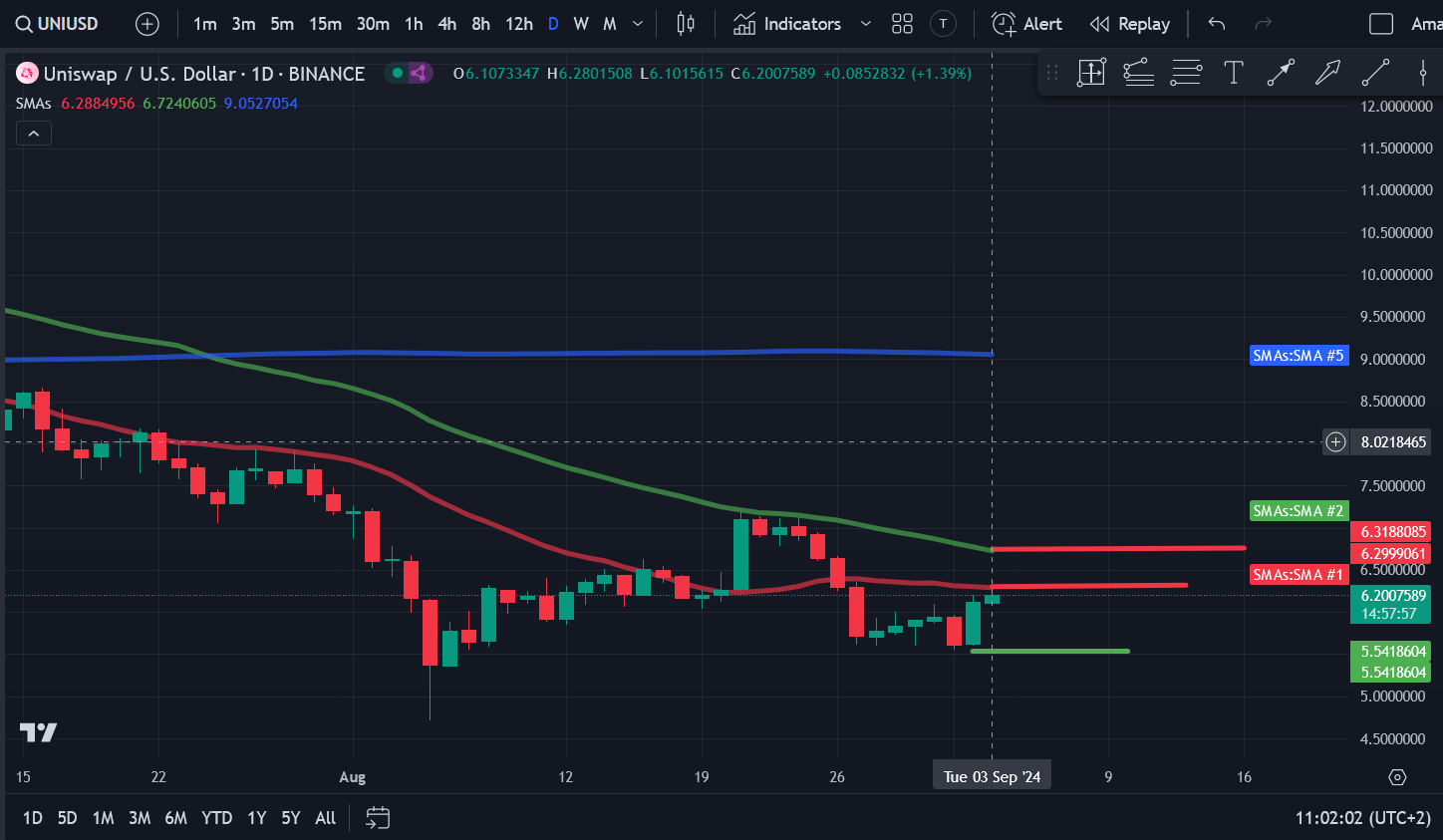This screenshot has height=840, width=1443.
Task: Set date range to 1Y
Action: coord(256,818)
